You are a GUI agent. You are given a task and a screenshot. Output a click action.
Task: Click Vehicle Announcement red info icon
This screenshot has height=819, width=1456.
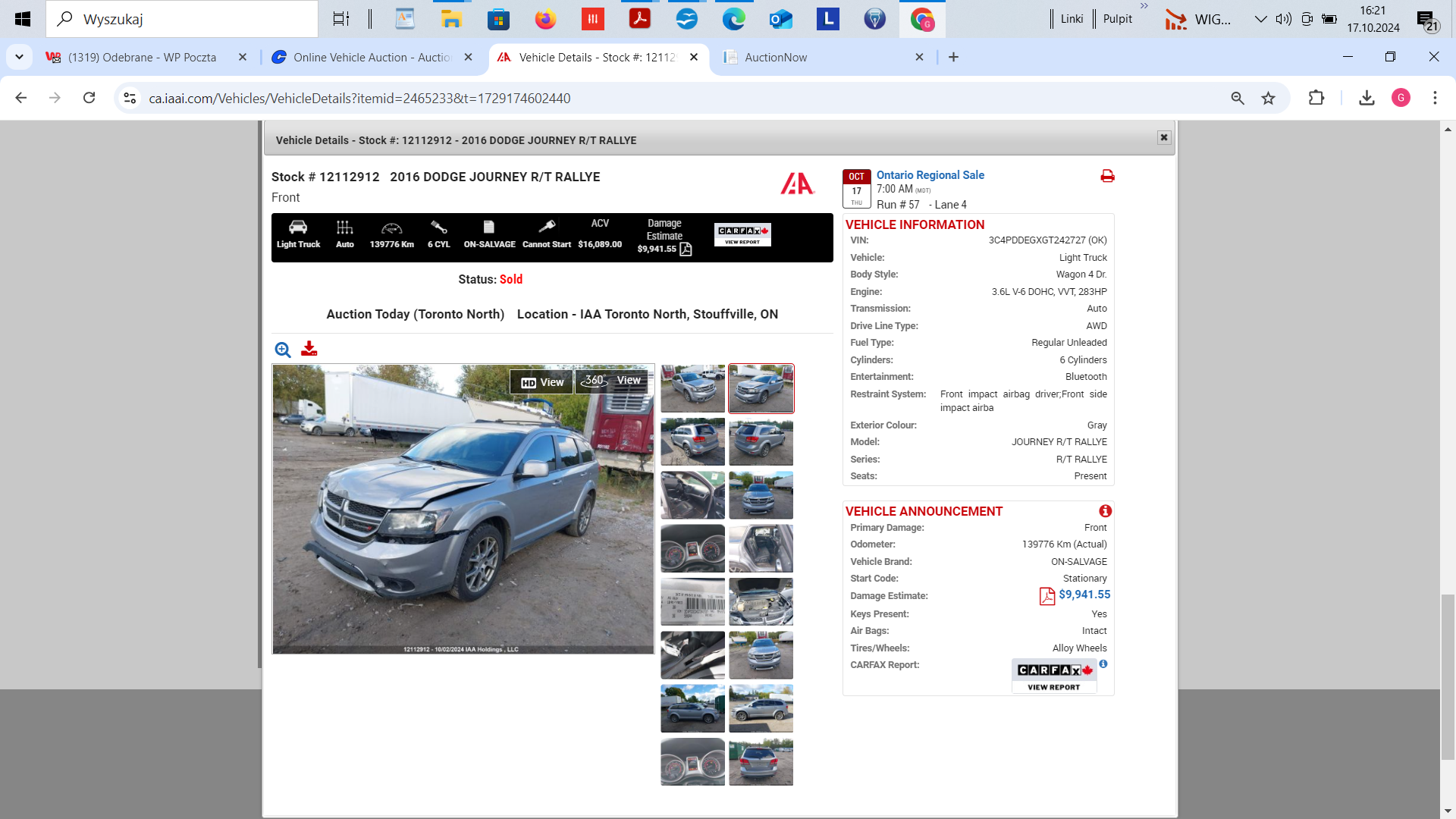click(x=1105, y=511)
